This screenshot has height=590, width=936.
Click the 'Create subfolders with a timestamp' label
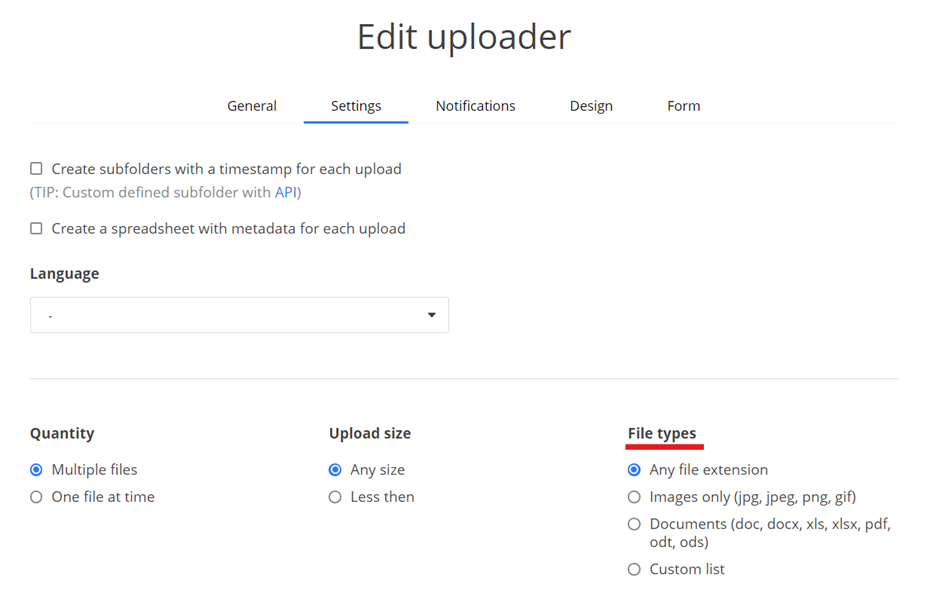pyautogui.click(x=226, y=169)
